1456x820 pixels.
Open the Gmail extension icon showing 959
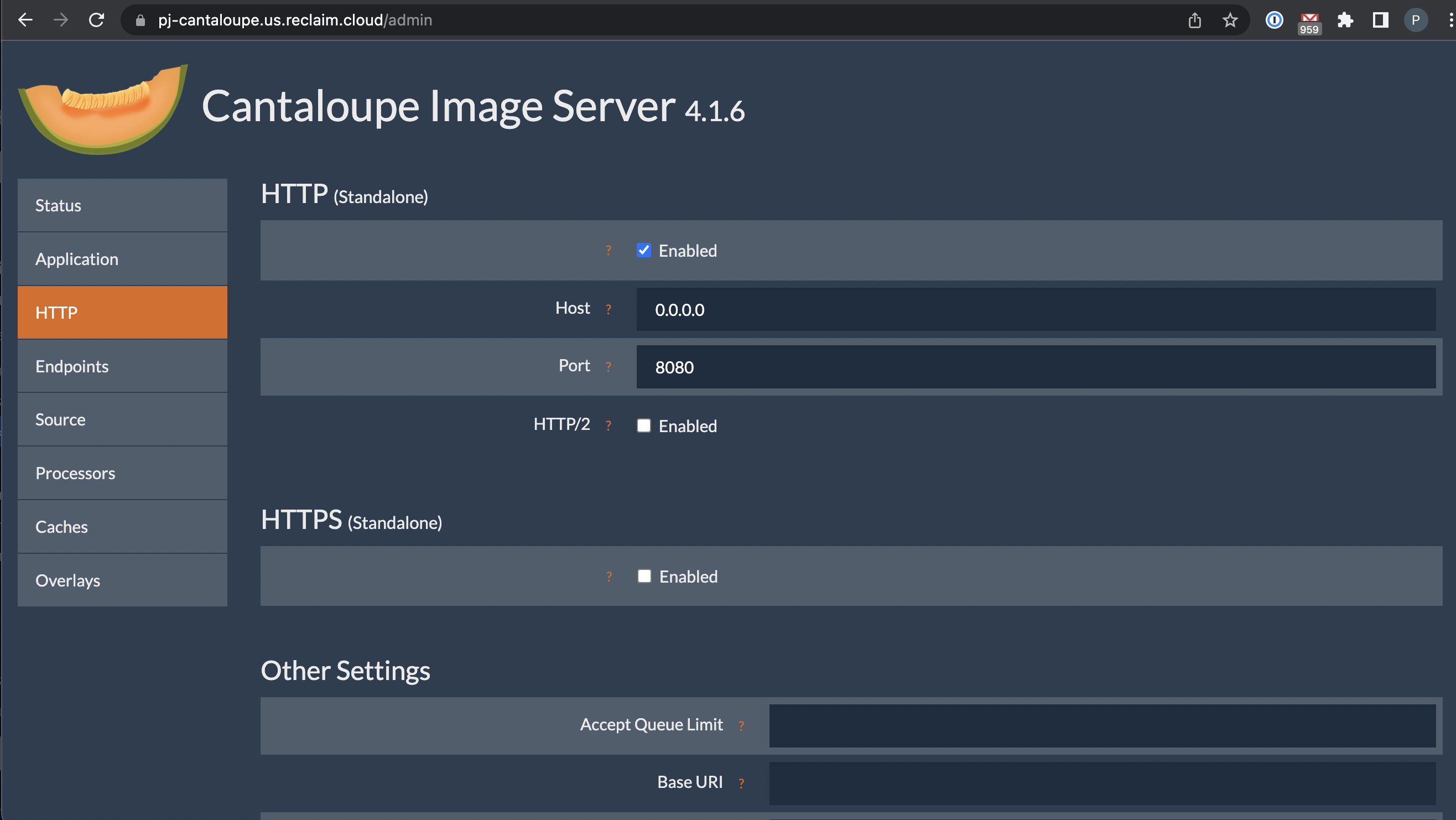click(x=1309, y=23)
